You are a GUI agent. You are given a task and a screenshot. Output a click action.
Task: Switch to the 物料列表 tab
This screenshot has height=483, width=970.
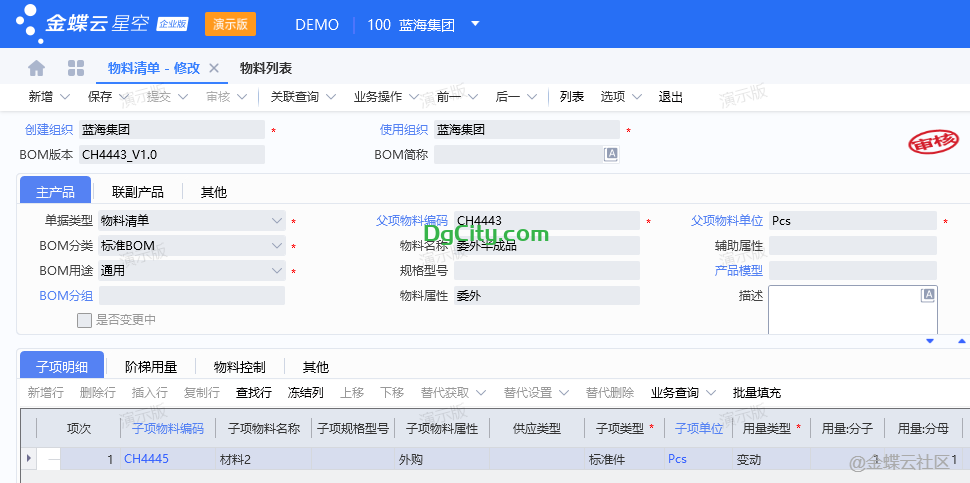(266, 68)
